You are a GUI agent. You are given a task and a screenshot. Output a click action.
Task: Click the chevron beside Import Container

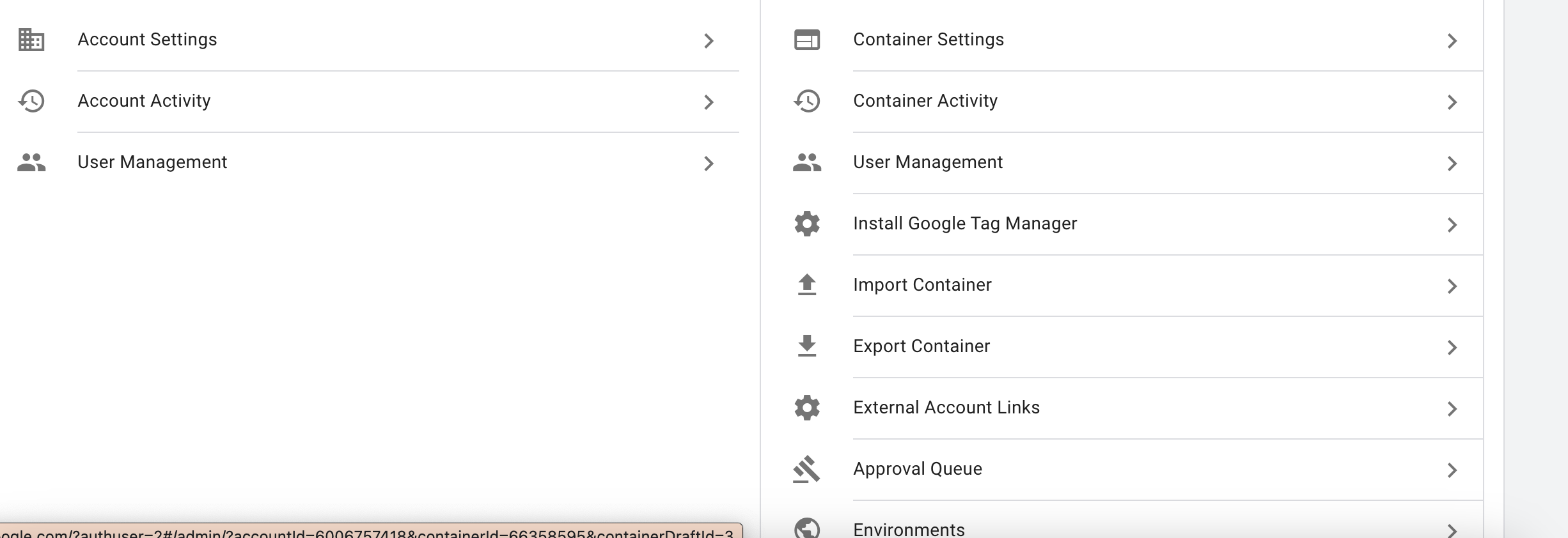(1452, 286)
